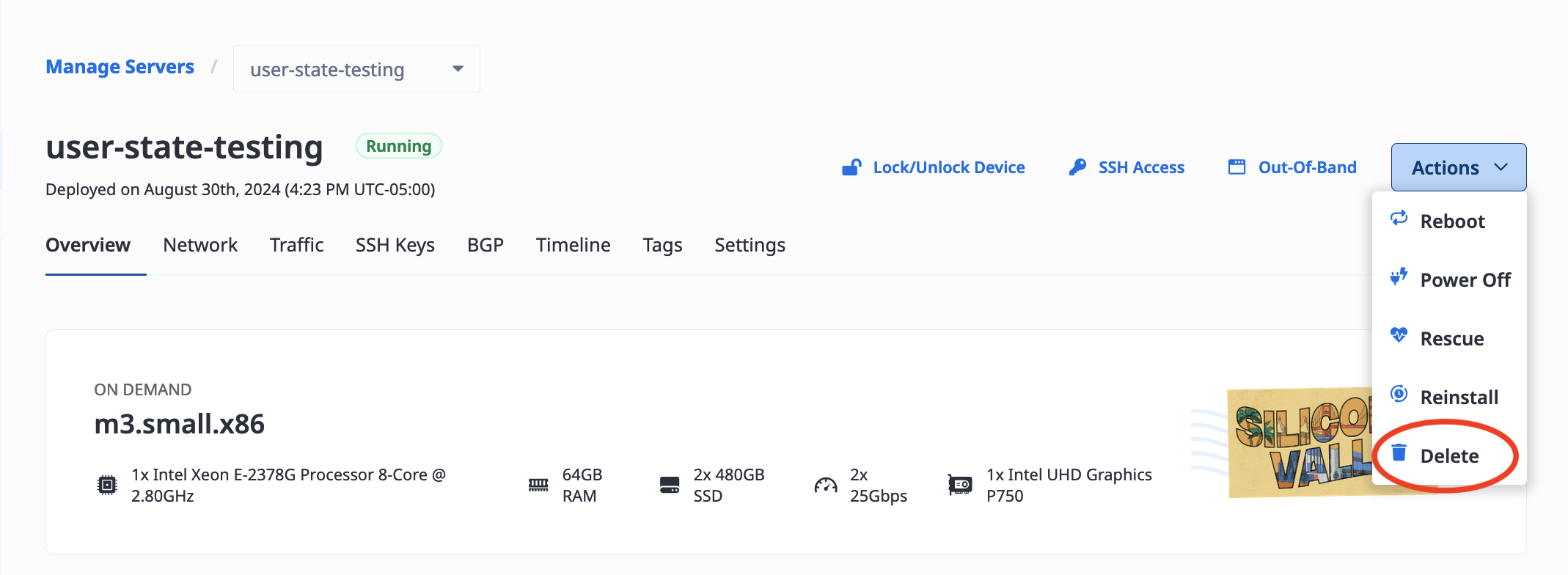This screenshot has height=575, width=1568.
Task: Click the server selector caret arrow
Action: tap(458, 69)
